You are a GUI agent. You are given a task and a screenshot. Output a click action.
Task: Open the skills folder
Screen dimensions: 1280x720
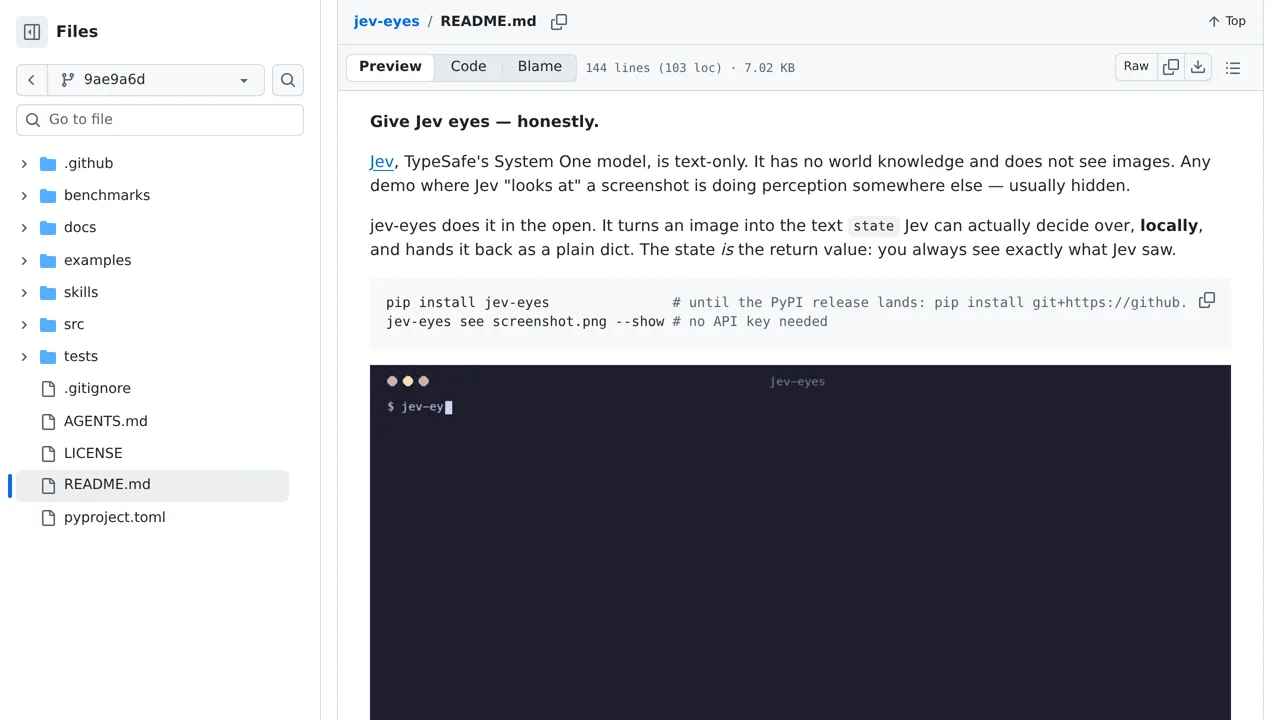[81, 292]
